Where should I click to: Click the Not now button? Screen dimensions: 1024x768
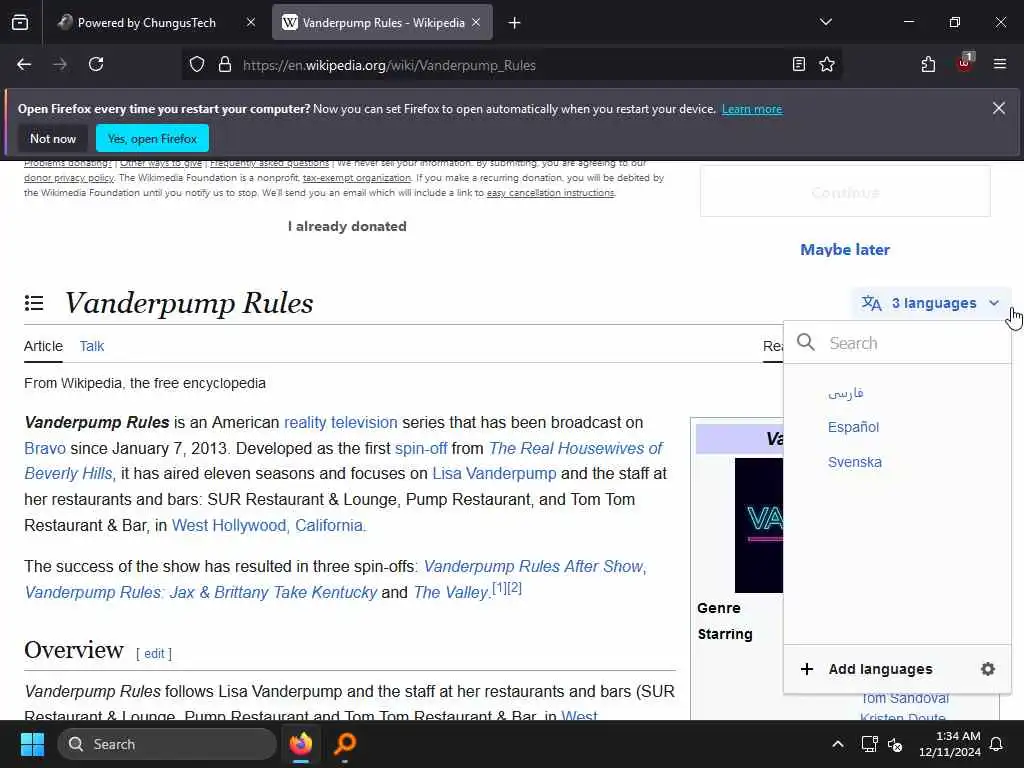pyautogui.click(x=53, y=138)
